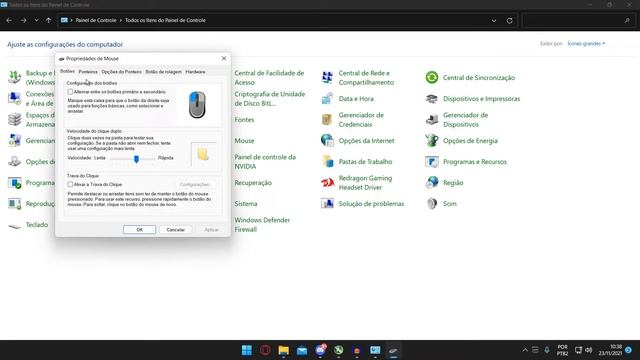Open the Opções da Internet globe icon
The image size is (640, 360).
coord(327,140)
